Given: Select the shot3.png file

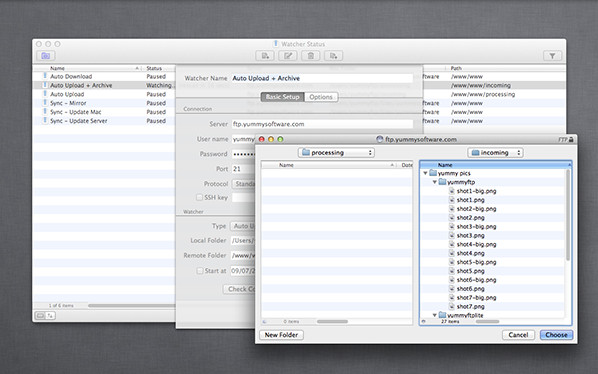Looking at the screenshot, I should pyautogui.click(x=470, y=235).
